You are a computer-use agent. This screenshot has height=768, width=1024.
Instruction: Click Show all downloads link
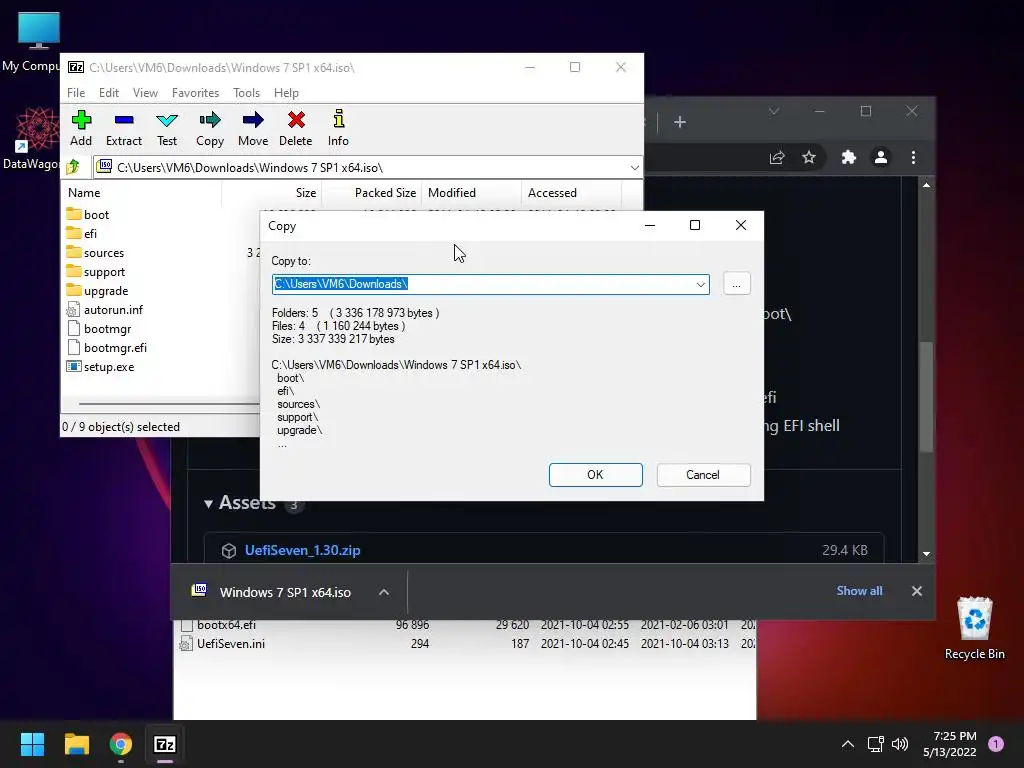point(859,591)
